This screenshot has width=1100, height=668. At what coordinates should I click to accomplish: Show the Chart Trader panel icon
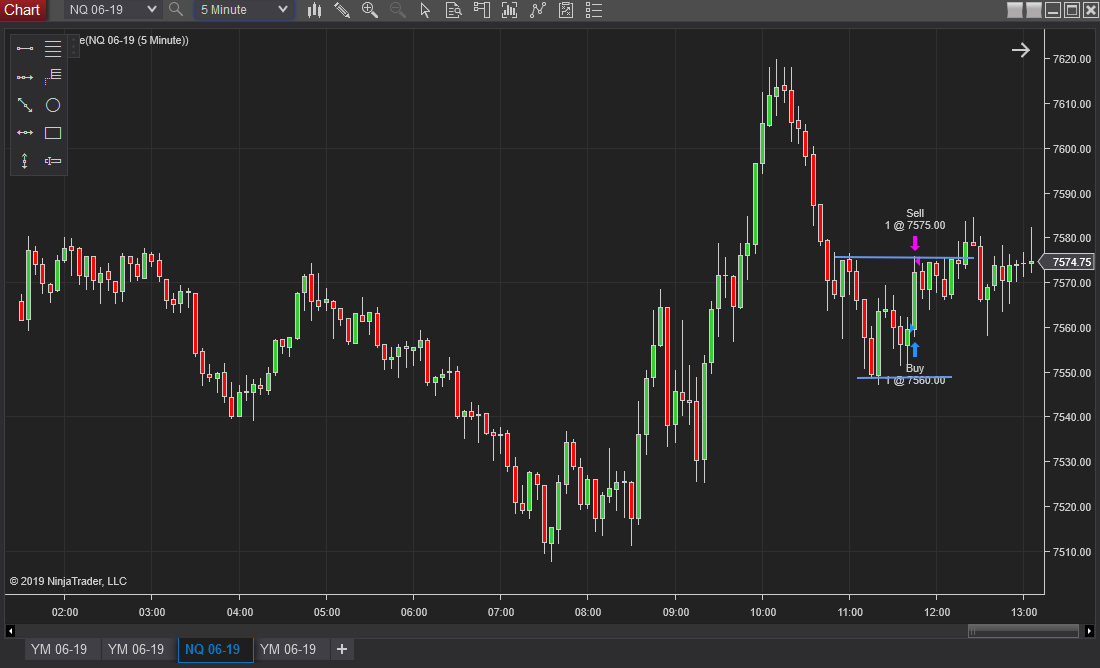tap(481, 10)
